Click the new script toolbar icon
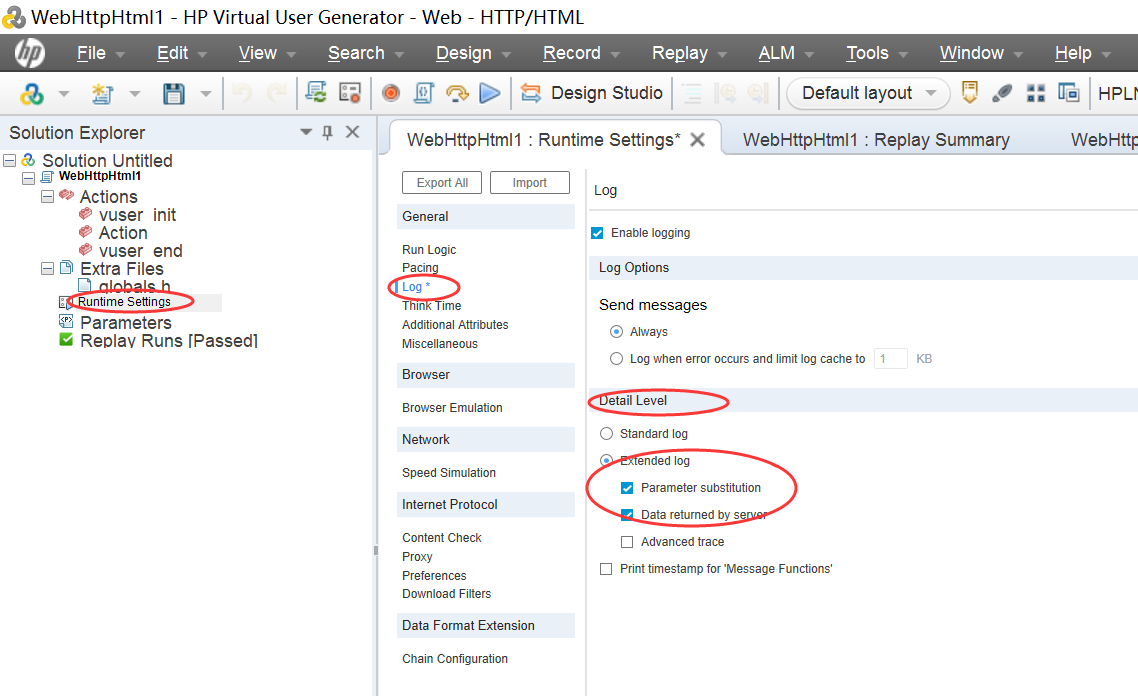The height and width of the screenshot is (696, 1138). point(102,94)
